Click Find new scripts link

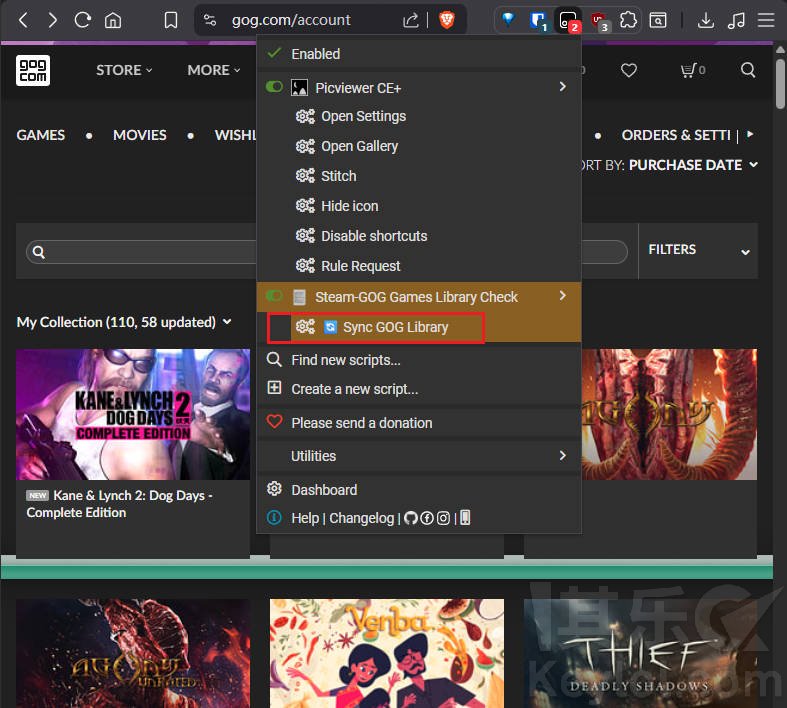pos(345,360)
